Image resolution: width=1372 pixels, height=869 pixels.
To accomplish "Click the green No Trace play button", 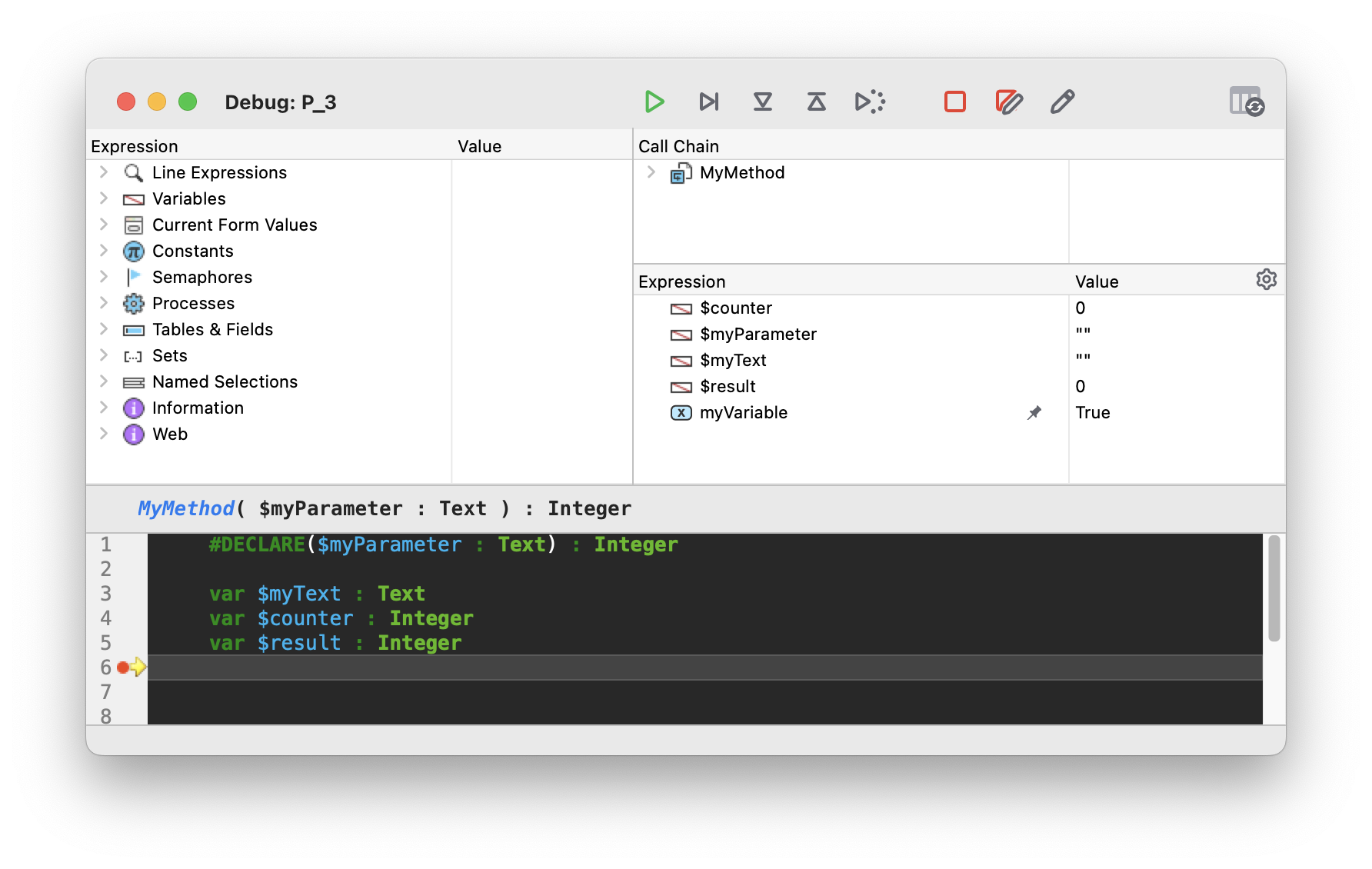I will pyautogui.click(x=654, y=102).
